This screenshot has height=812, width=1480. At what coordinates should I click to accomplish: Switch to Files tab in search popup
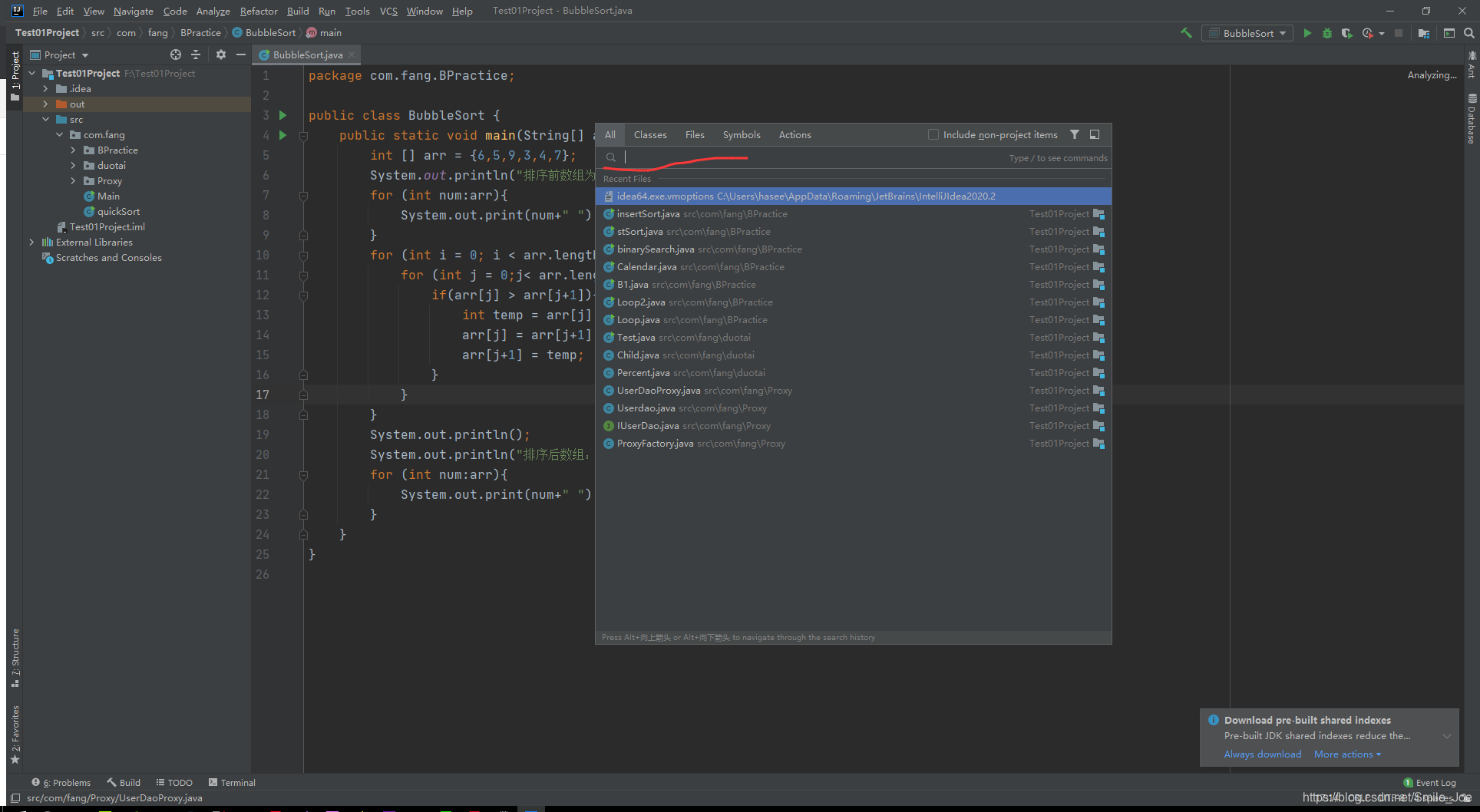695,134
